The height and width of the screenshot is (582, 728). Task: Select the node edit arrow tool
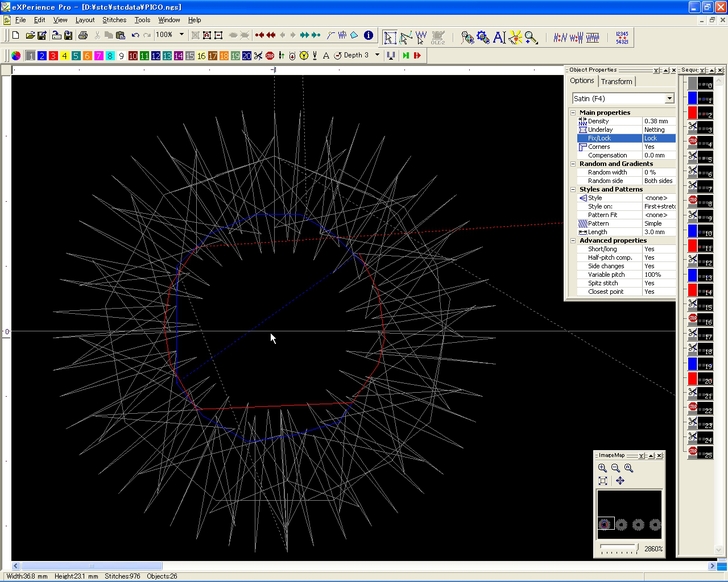point(406,38)
